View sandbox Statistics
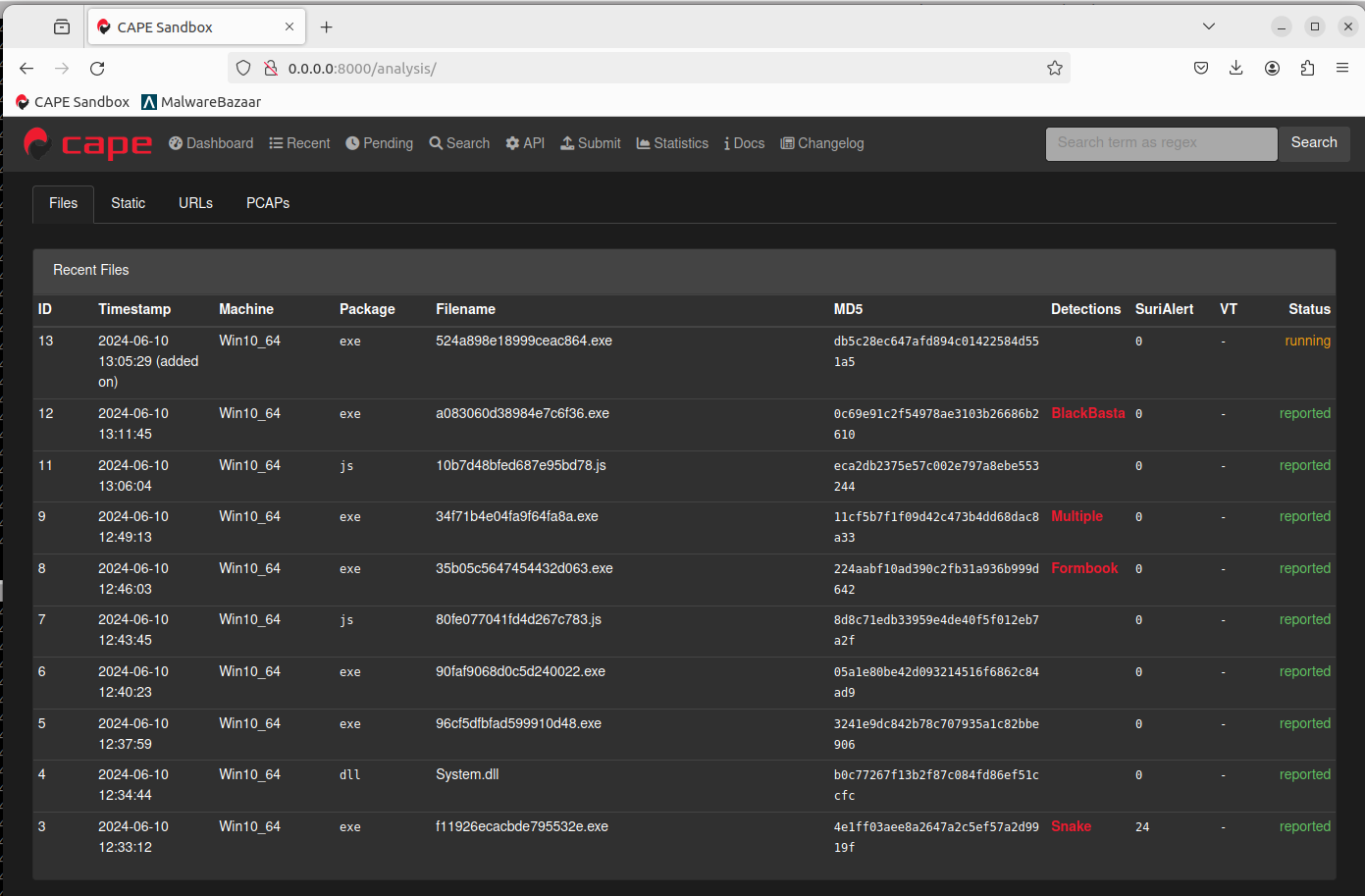1365x896 pixels. [671, 143]
